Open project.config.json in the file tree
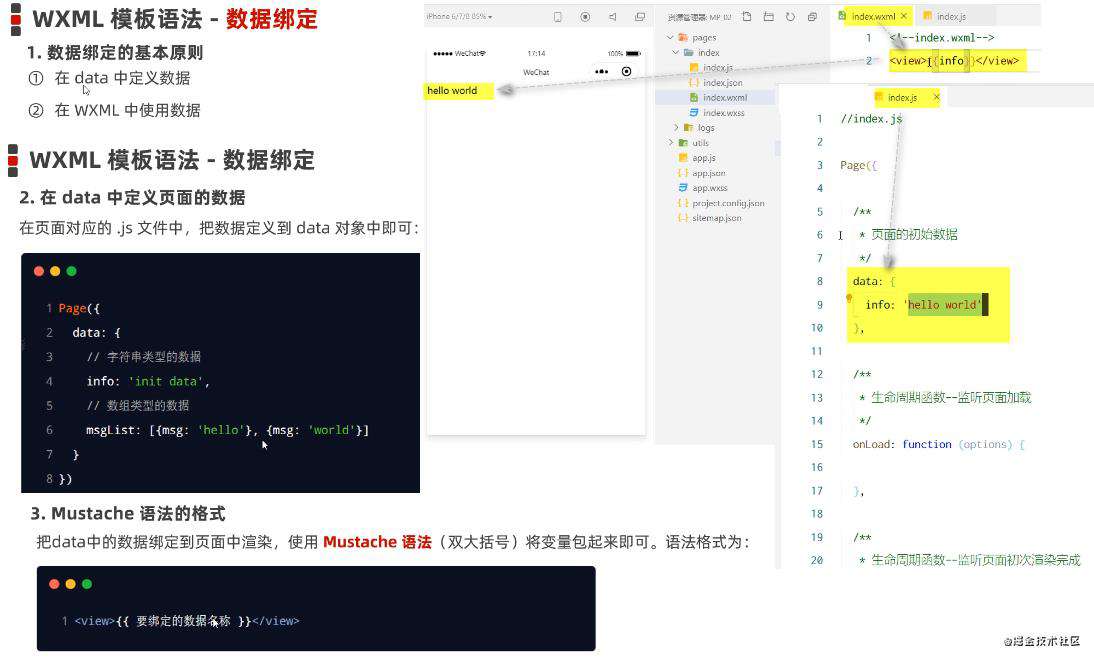 pyautogui.click(x=728, y=203)
